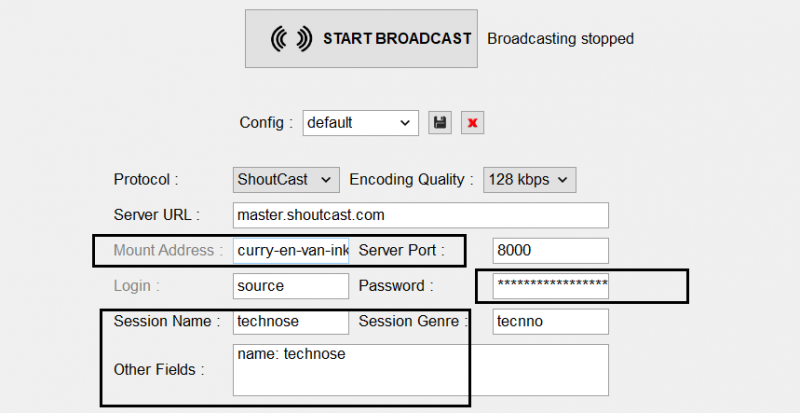800x413 pixels.
Task: Click the Broadcasting stopped status text
Action: coord(560,39)
